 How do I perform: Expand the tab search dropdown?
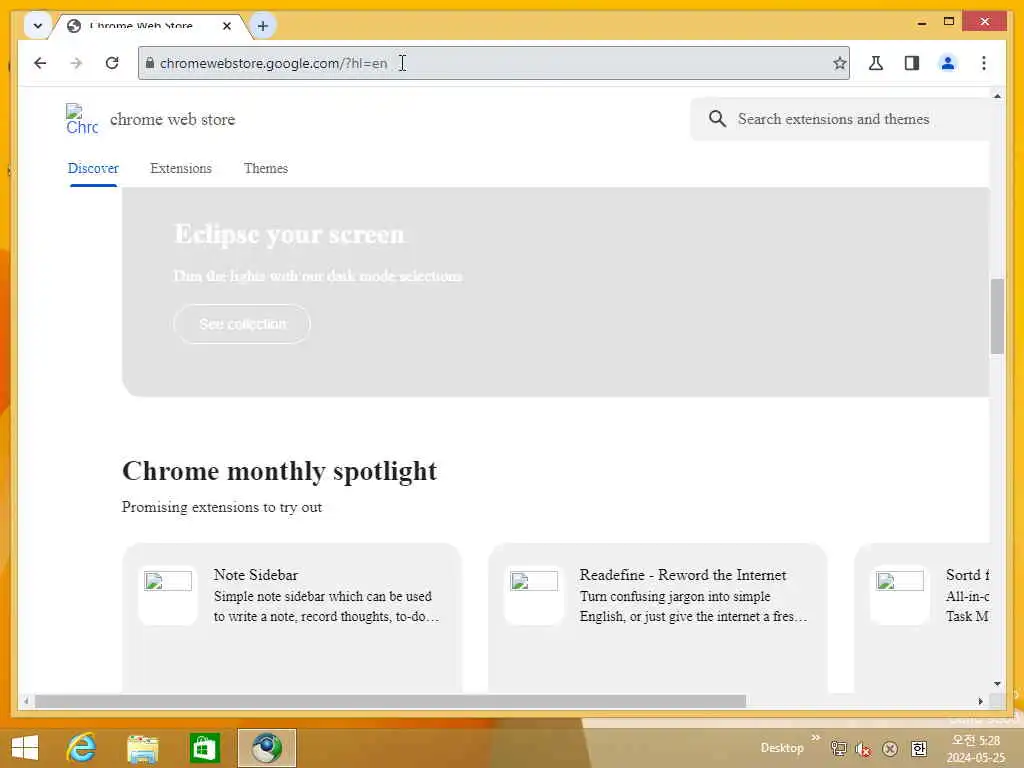coord(37,26)
